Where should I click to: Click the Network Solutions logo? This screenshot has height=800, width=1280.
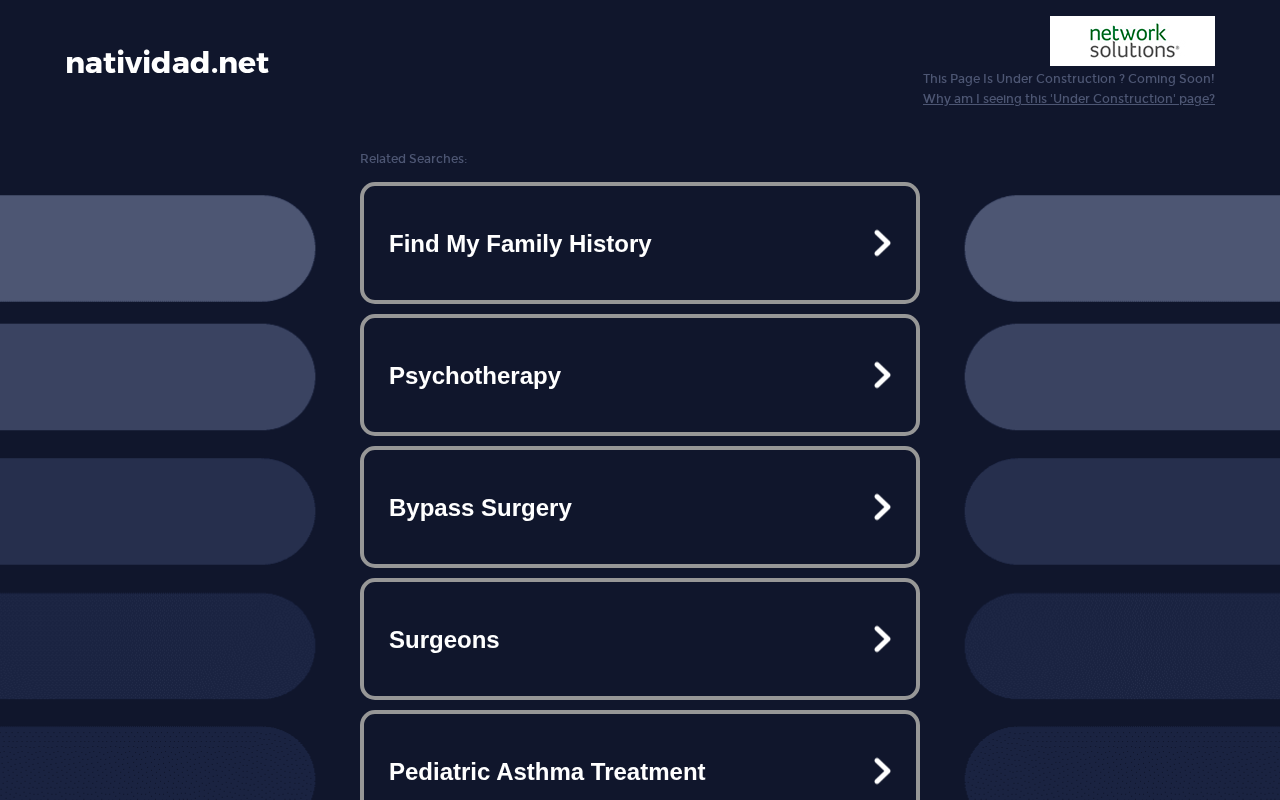[1132, 41]
